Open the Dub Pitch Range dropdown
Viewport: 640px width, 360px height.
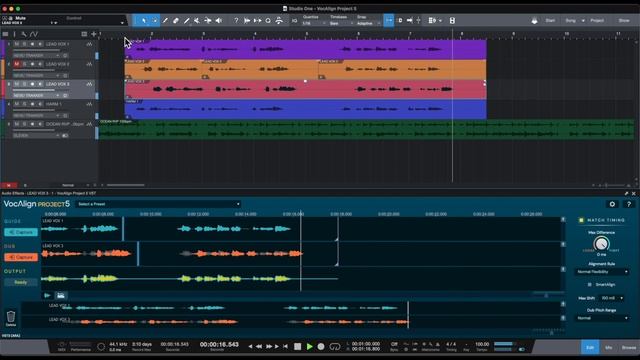click(602, 318)
